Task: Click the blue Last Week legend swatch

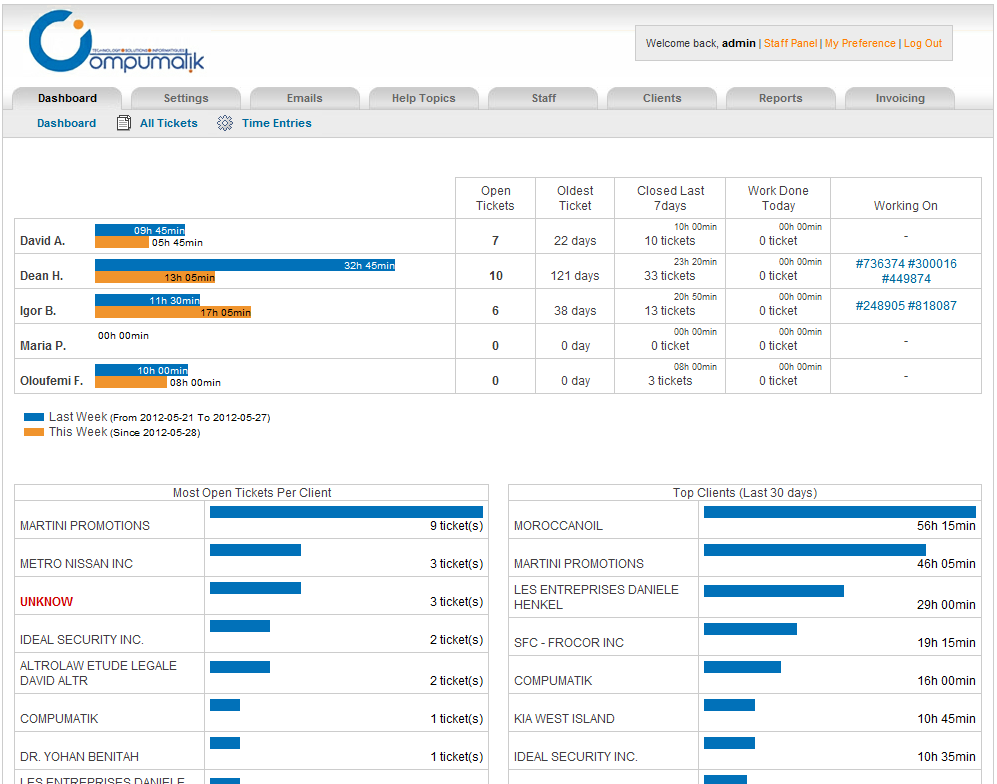Action: pyautogui.click(x=34, y=417)
